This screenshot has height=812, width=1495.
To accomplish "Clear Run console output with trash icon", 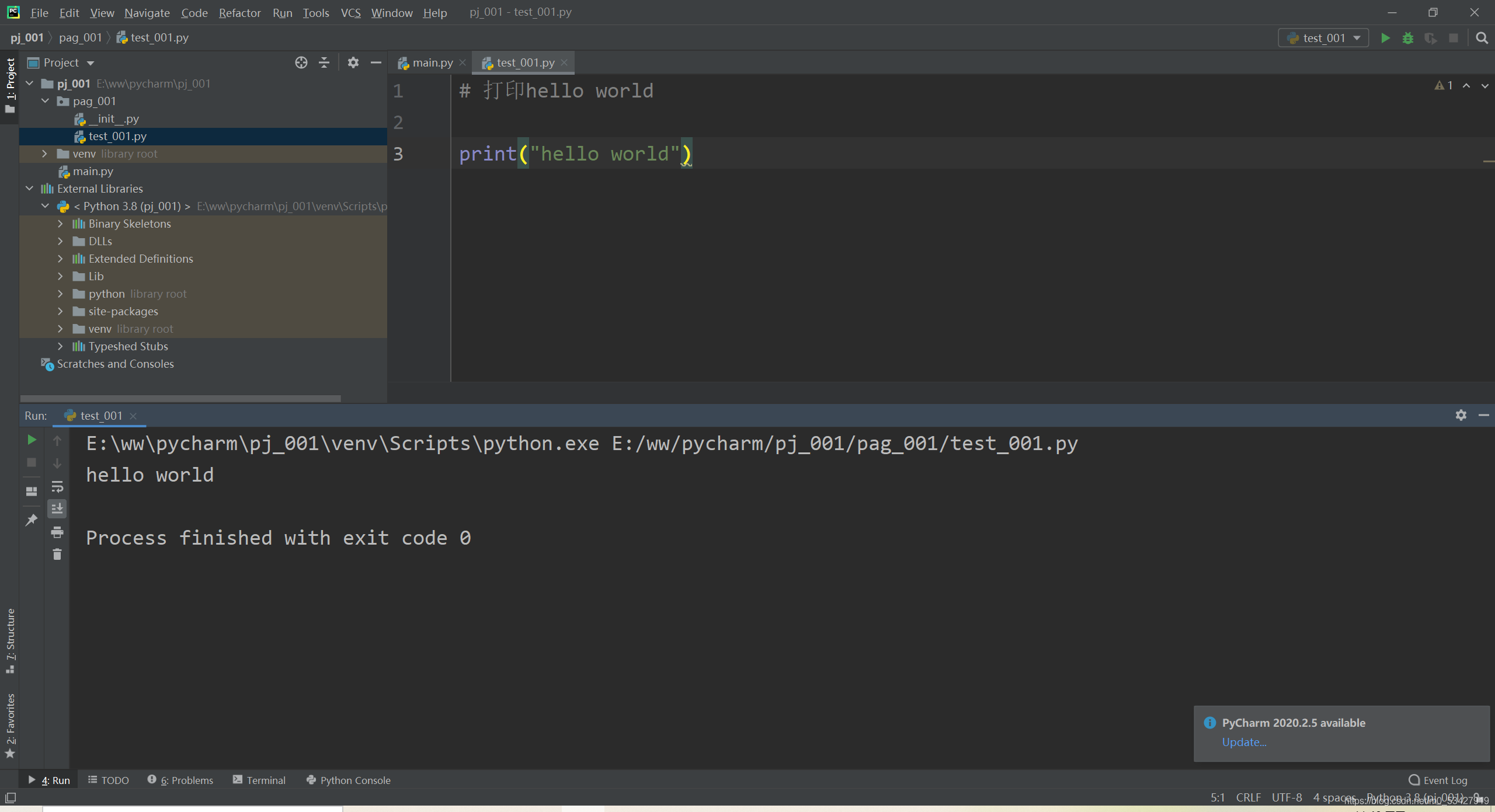I will [x=57, y=554].
